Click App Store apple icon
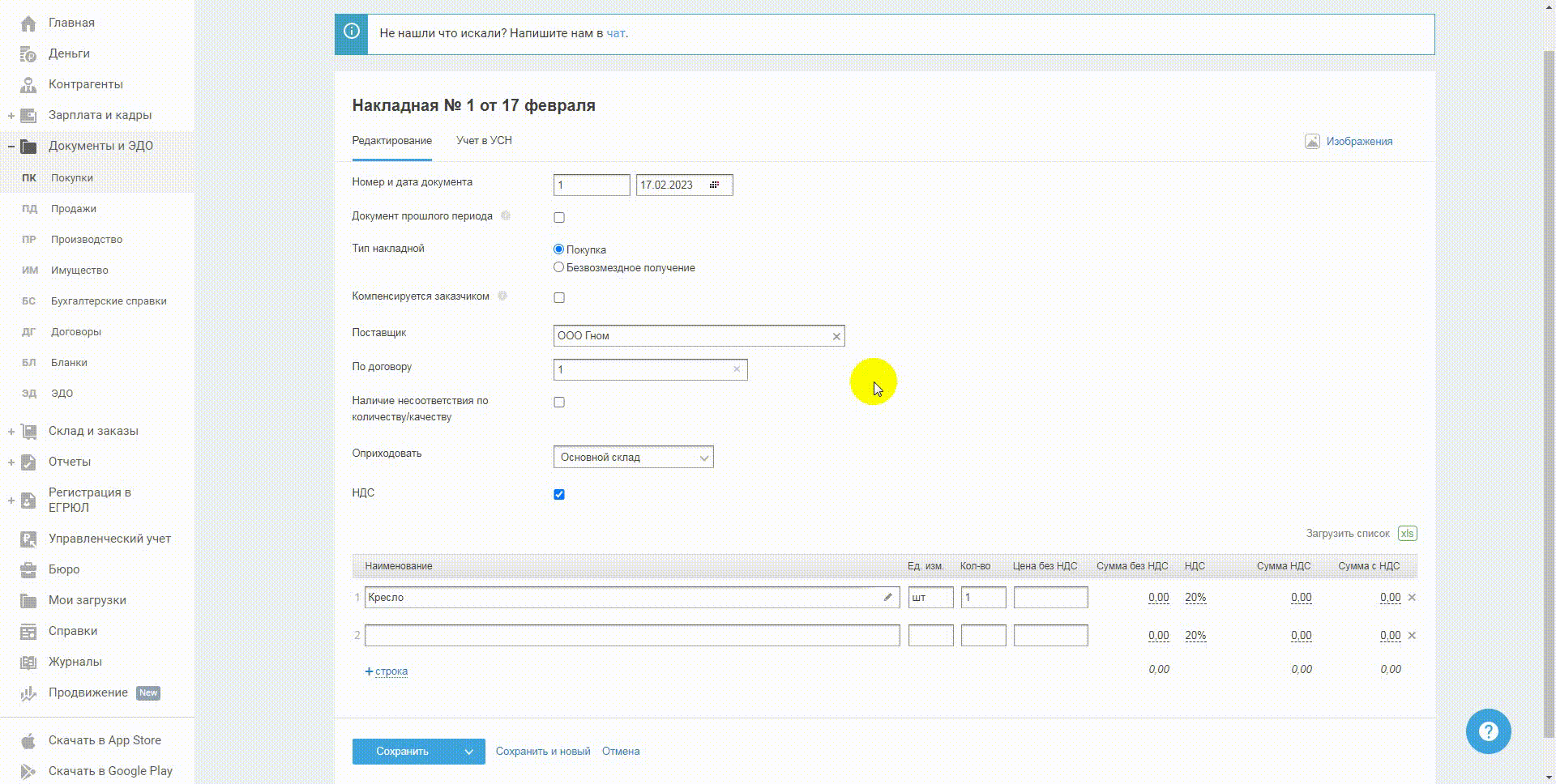This screenshot has width=1556, height=784. coord(28,741)
